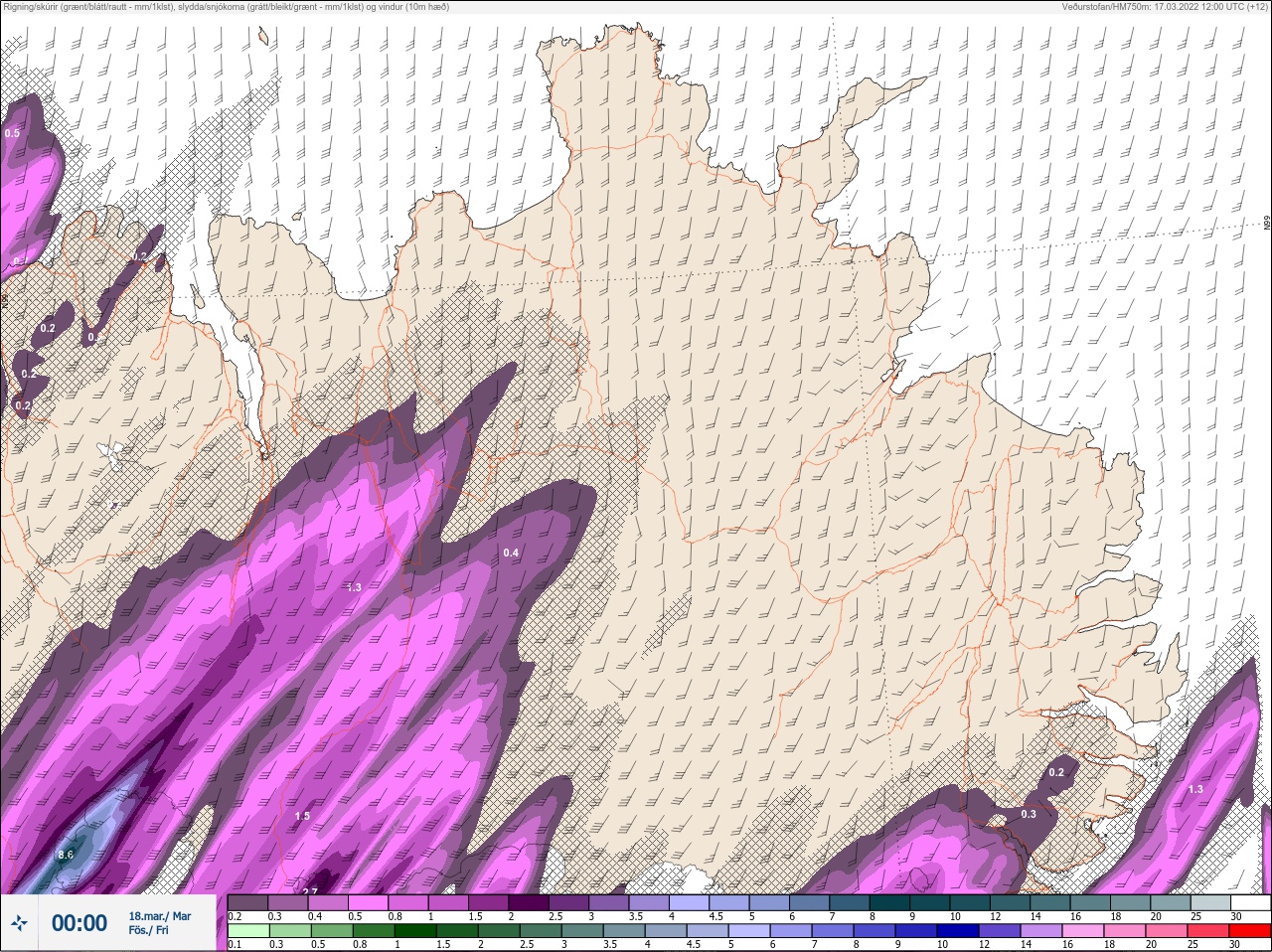Click the 0.4 value label on the map
Viewport: 1272px width, 952px height.
511,553
